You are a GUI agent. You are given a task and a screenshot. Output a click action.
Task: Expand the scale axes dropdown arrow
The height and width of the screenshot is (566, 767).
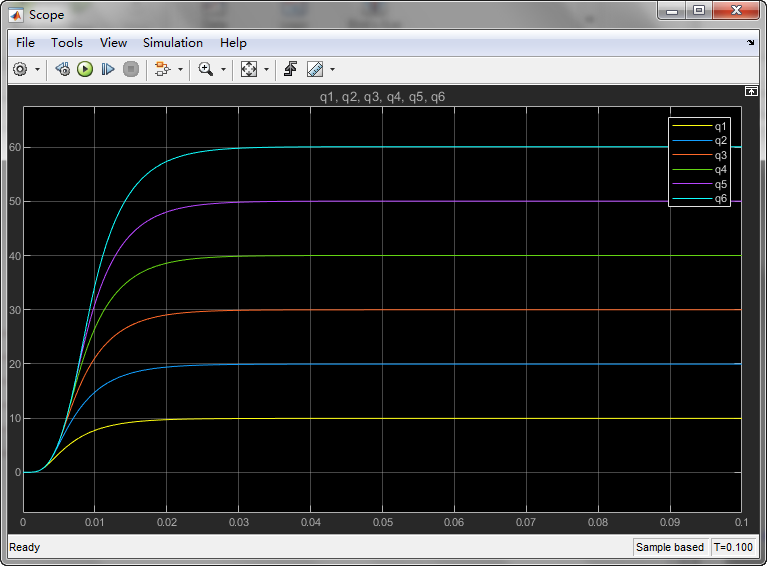pos(266,69)
